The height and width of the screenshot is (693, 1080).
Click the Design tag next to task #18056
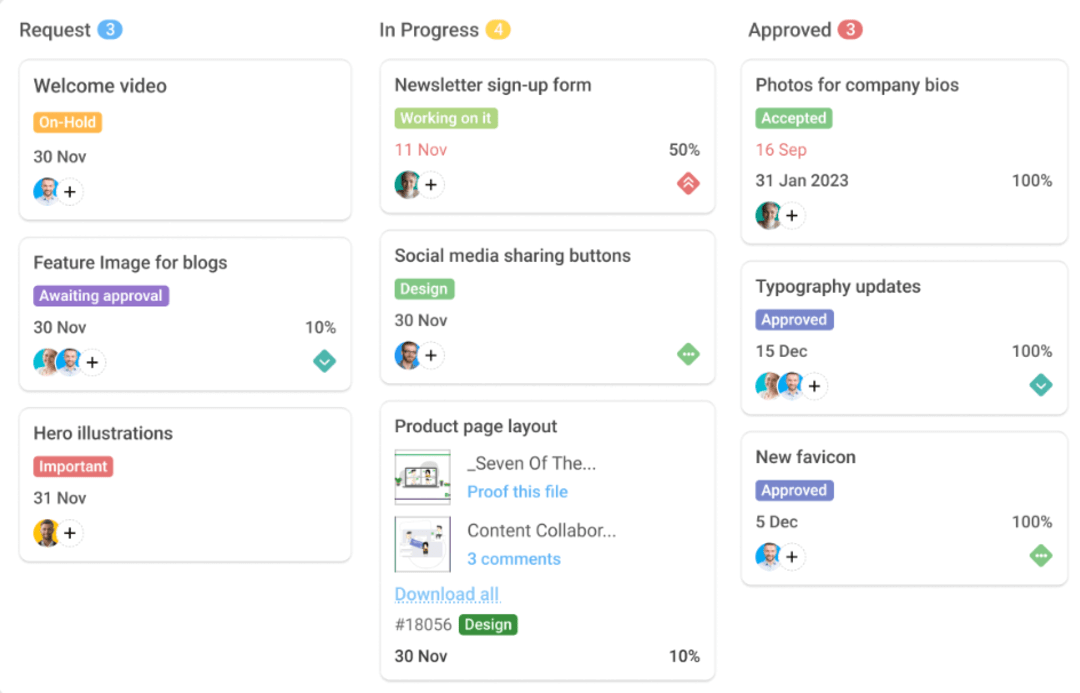coord(488,624)
